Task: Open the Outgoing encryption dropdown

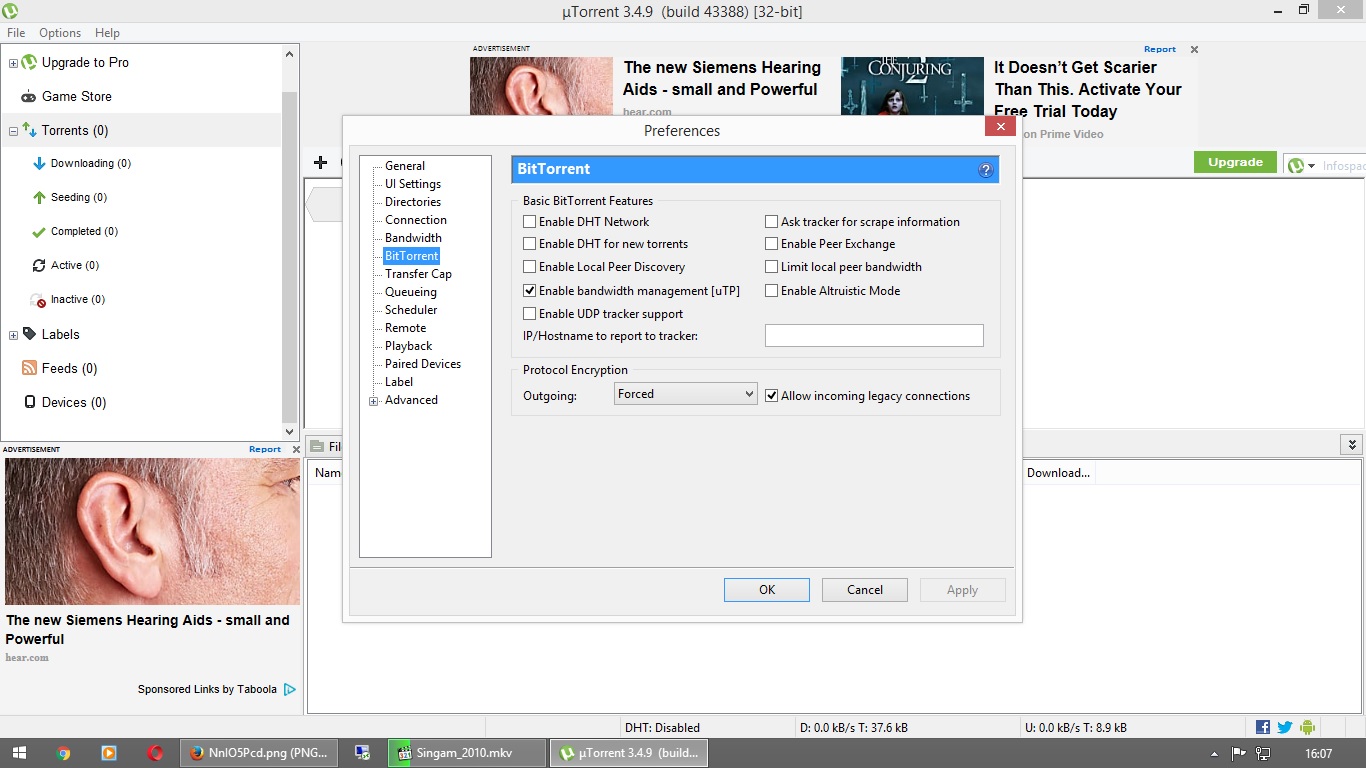Action: [x=685, y=395]
